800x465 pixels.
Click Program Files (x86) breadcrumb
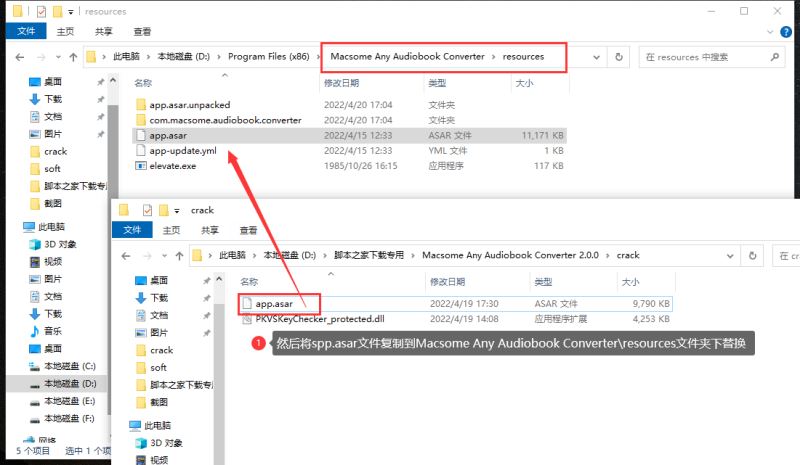(268, 57)
